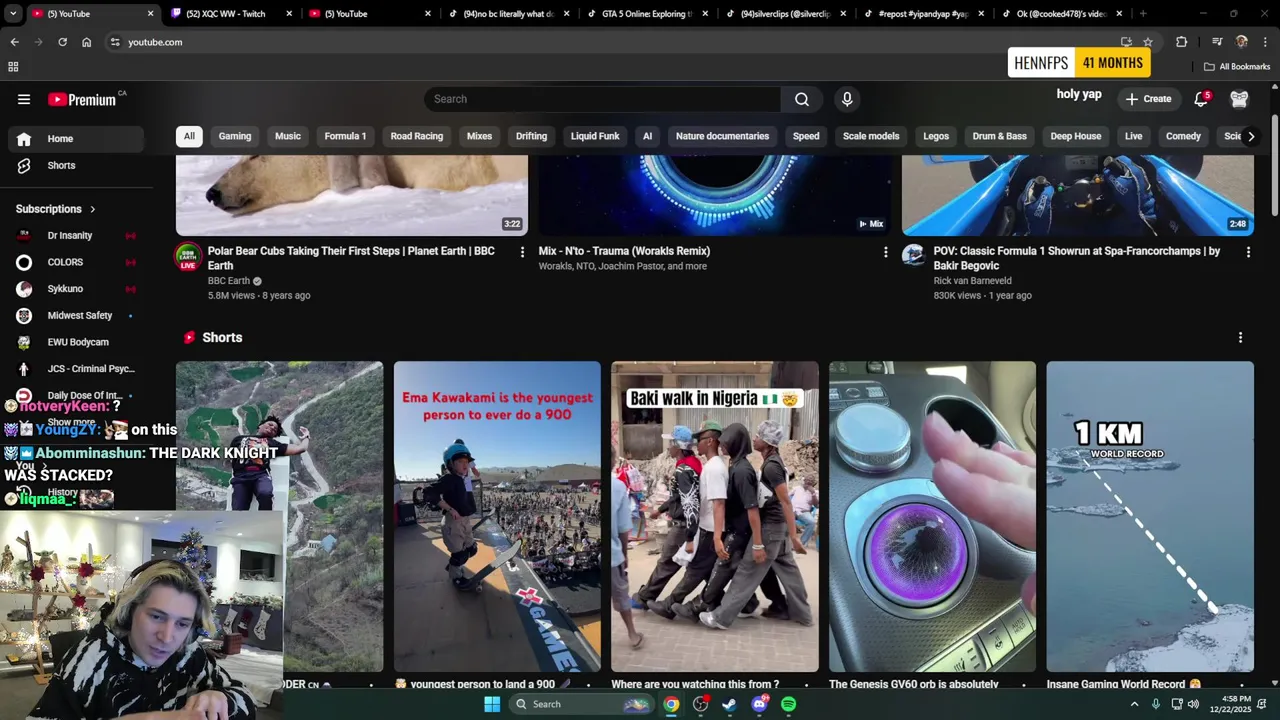1280x720 pixels.
Task: Open Polar Bear Cubs video thumbnail
Action: pyautogui.click(x=352, y=195)
